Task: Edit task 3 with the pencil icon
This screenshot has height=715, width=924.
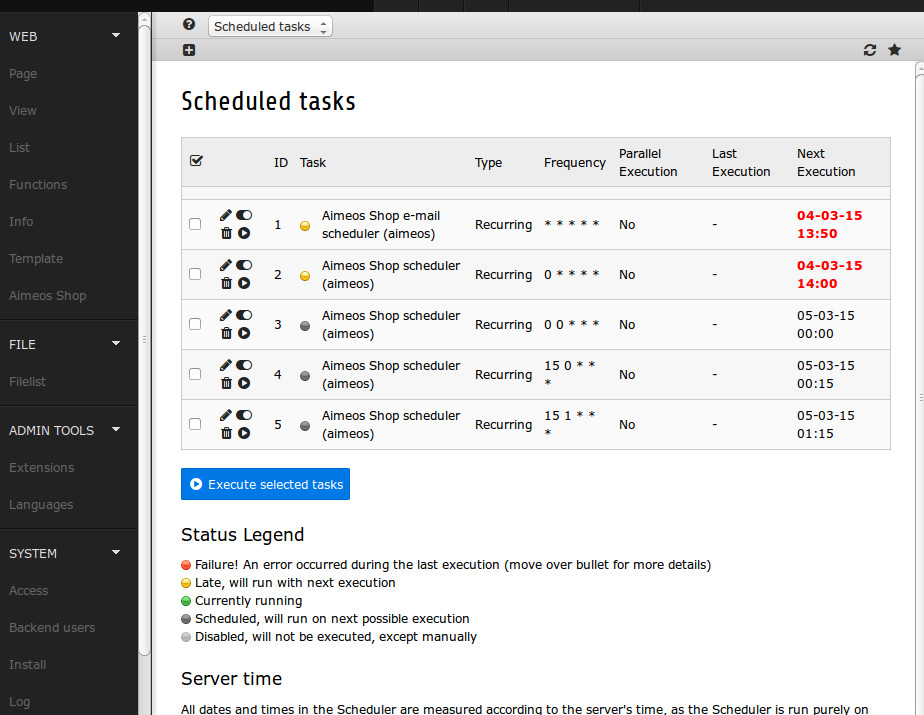Action: (225, 315)
